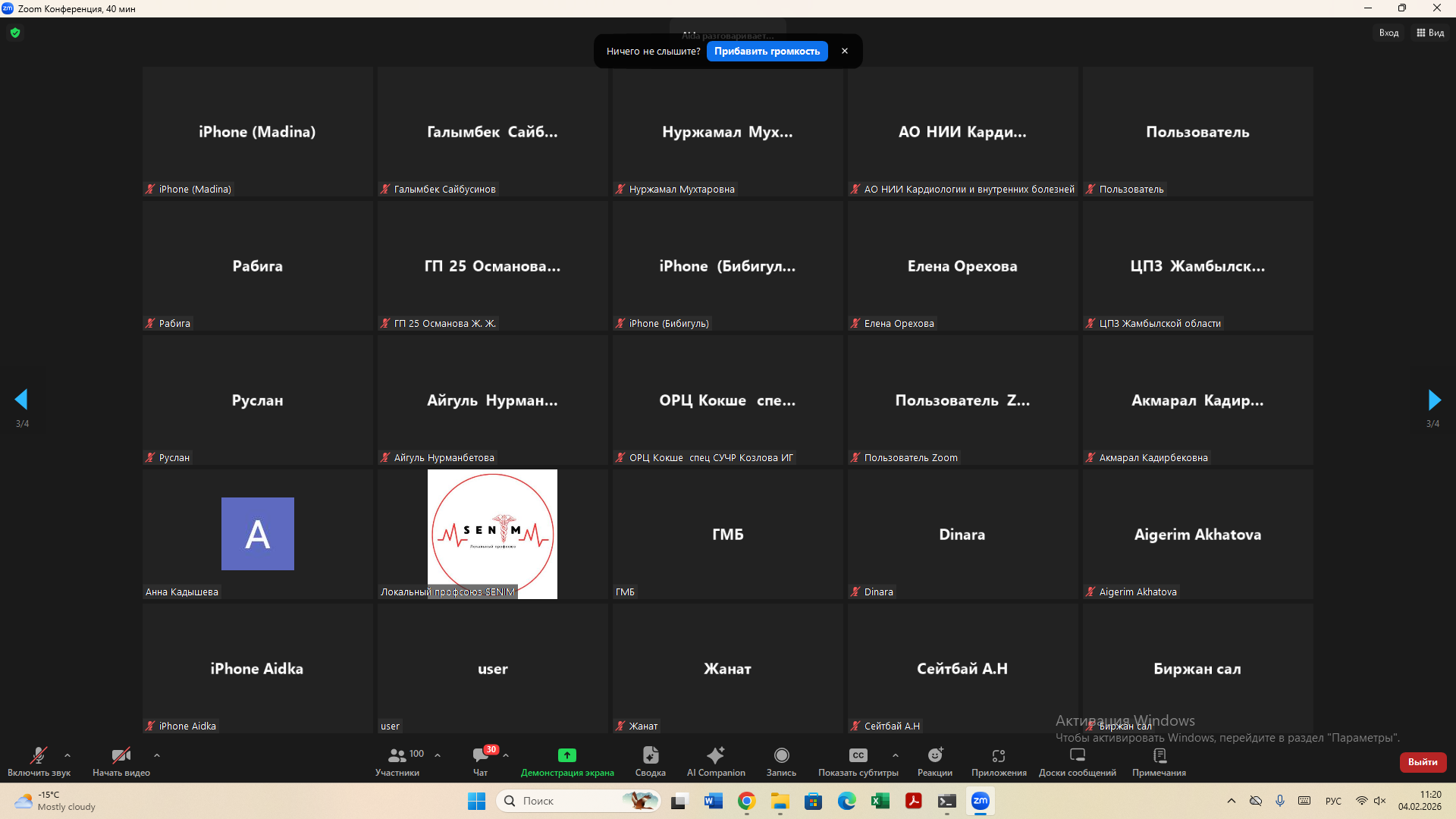Viewport: 1456px width, 819px height.
Task: Open the Participants panel icon
Action: coord(397,755)
